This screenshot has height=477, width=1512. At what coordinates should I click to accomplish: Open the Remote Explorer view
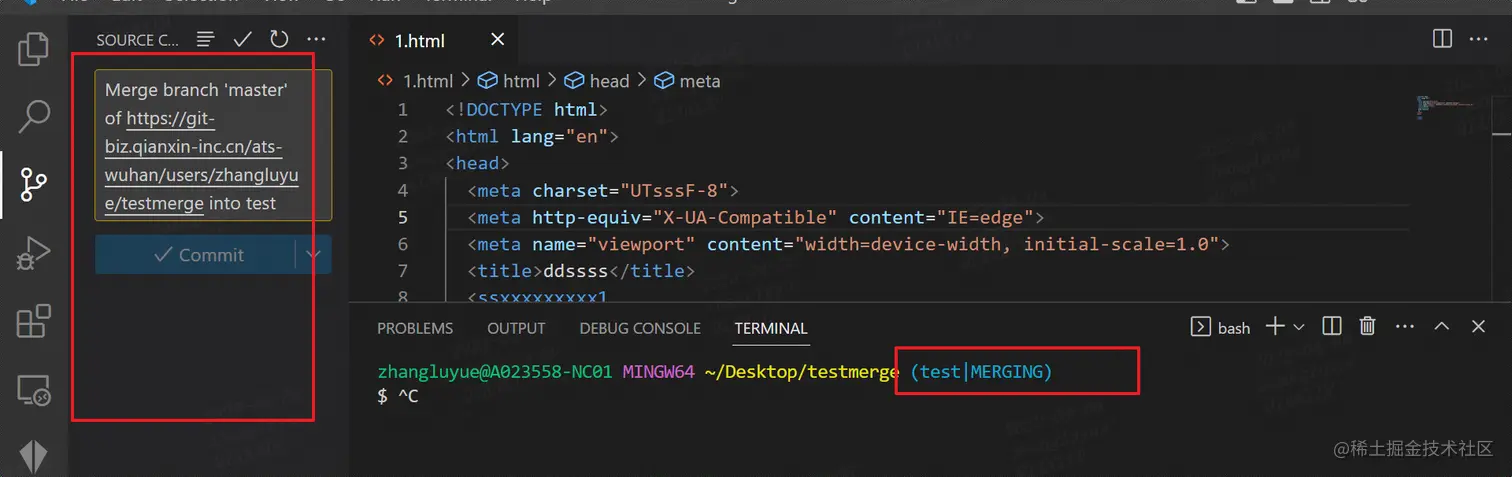coord(34,390)
